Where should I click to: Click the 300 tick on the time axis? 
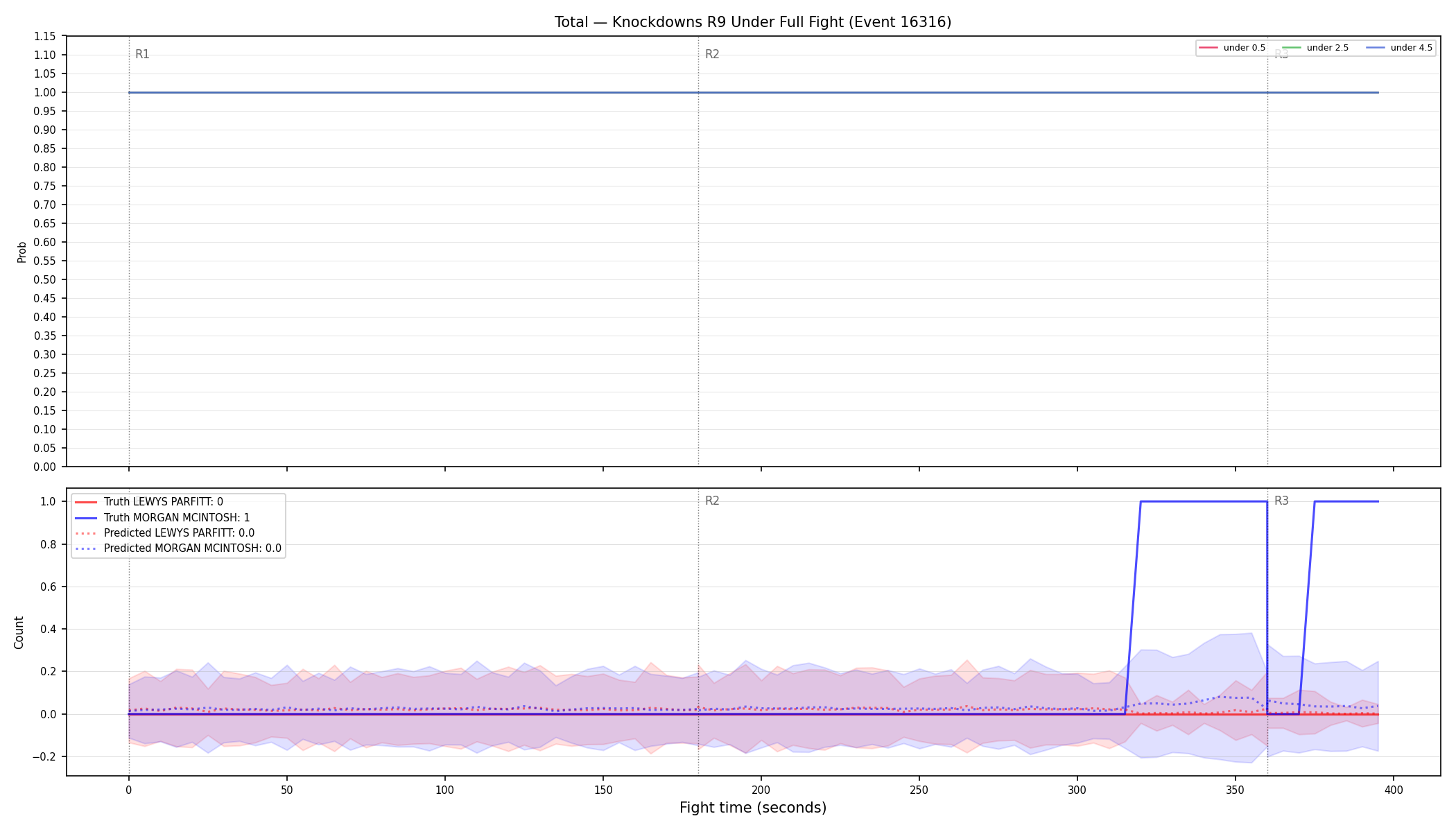point(1077,790)
